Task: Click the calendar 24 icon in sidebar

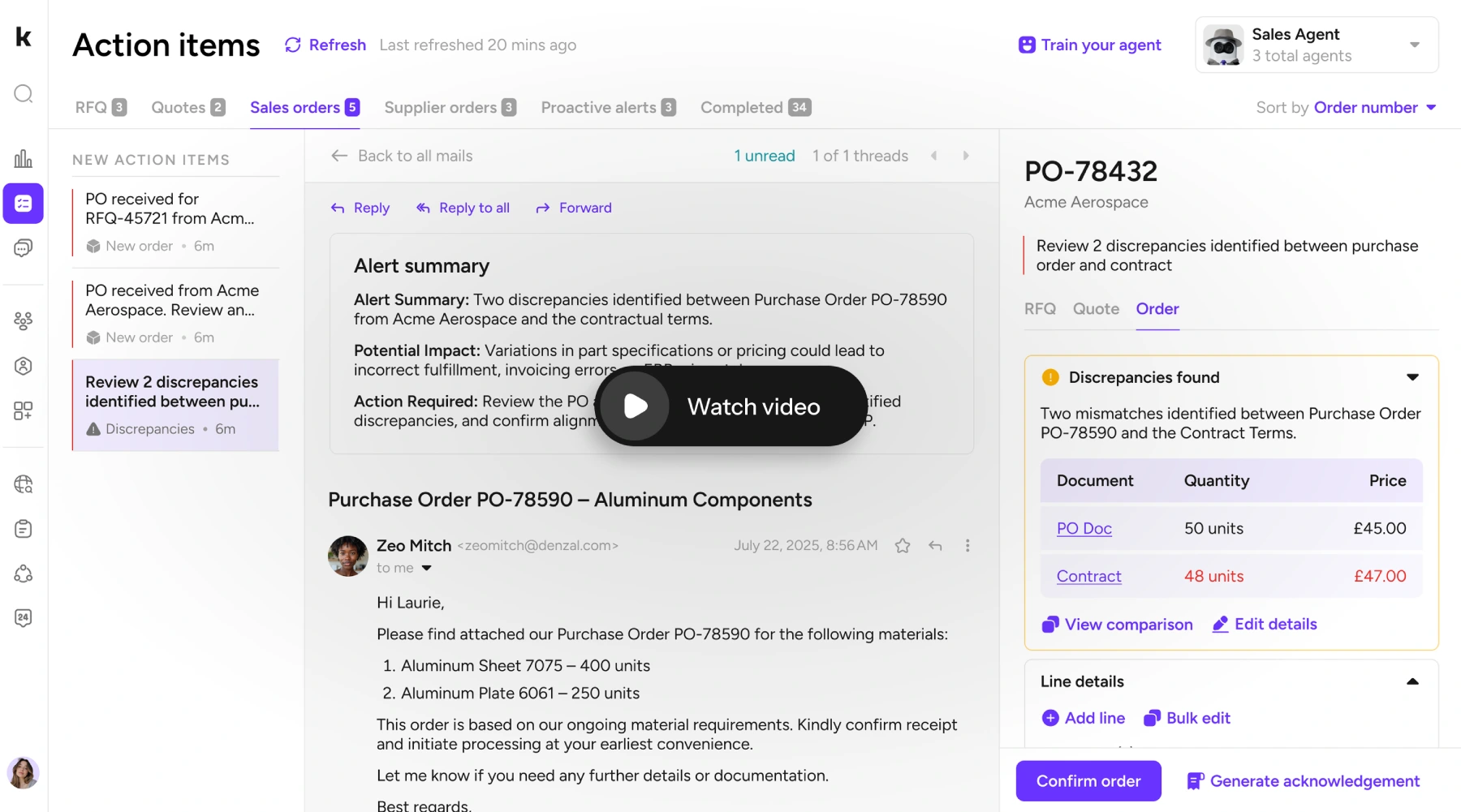Action: 24,618
